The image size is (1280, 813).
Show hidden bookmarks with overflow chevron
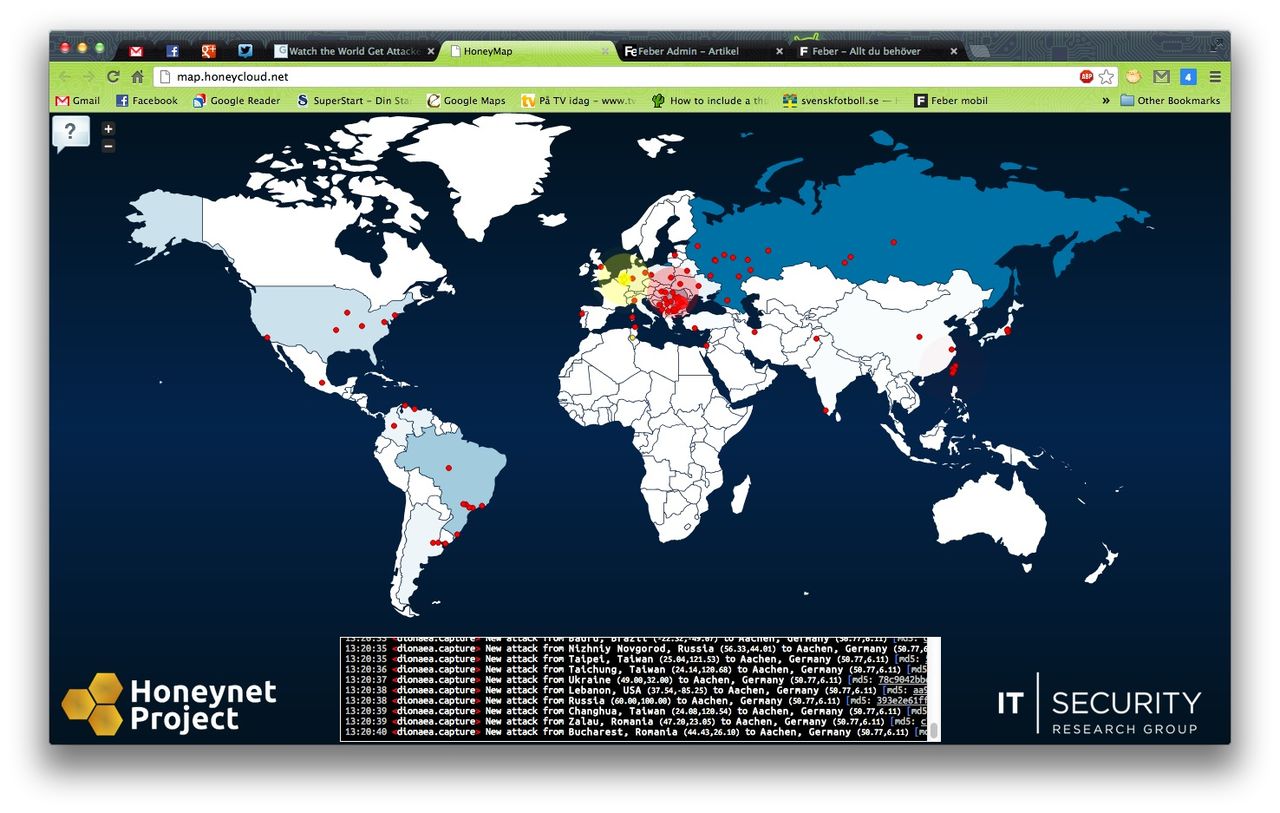coord(1106,100)
